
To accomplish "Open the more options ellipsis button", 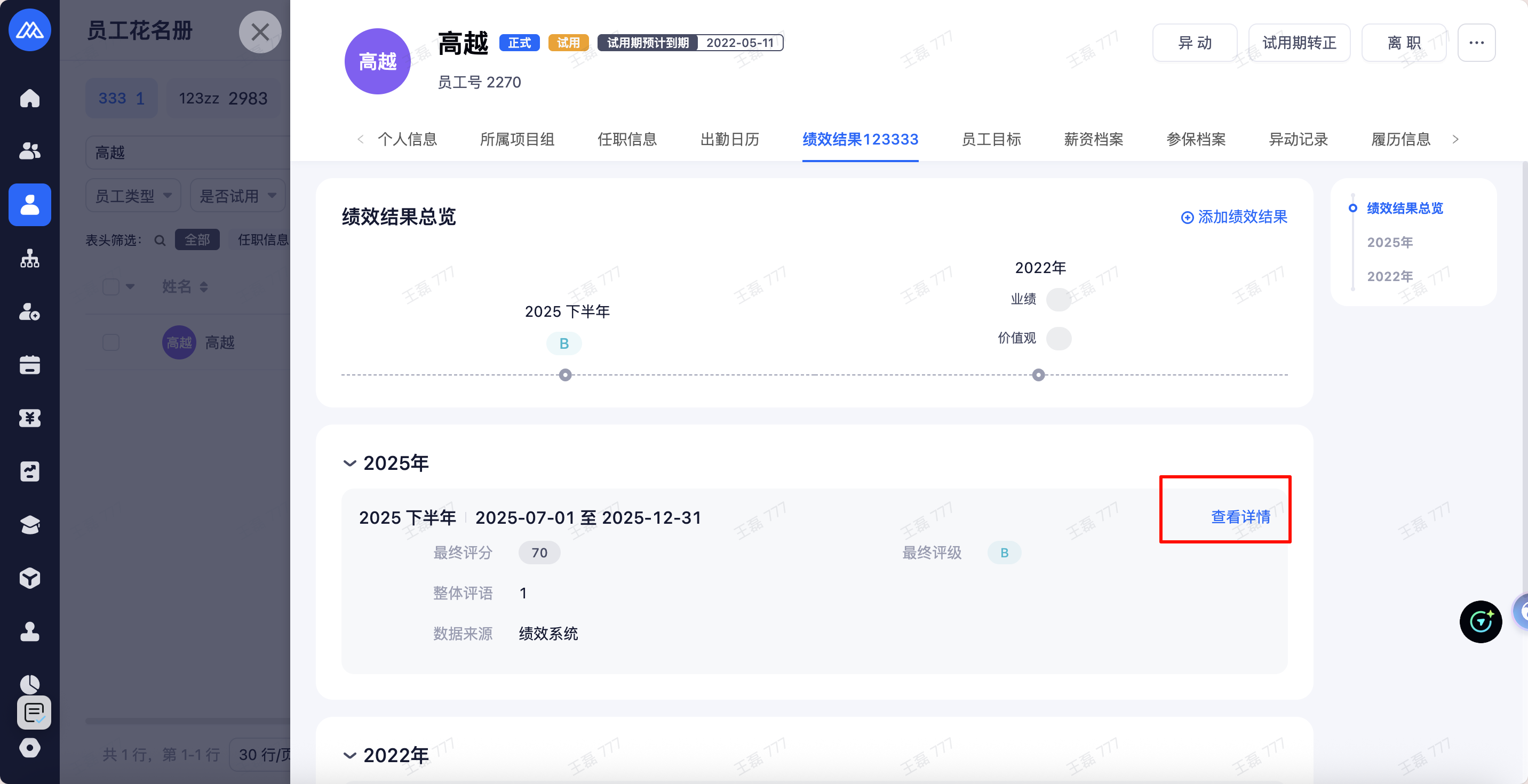I will [1476, 43].
